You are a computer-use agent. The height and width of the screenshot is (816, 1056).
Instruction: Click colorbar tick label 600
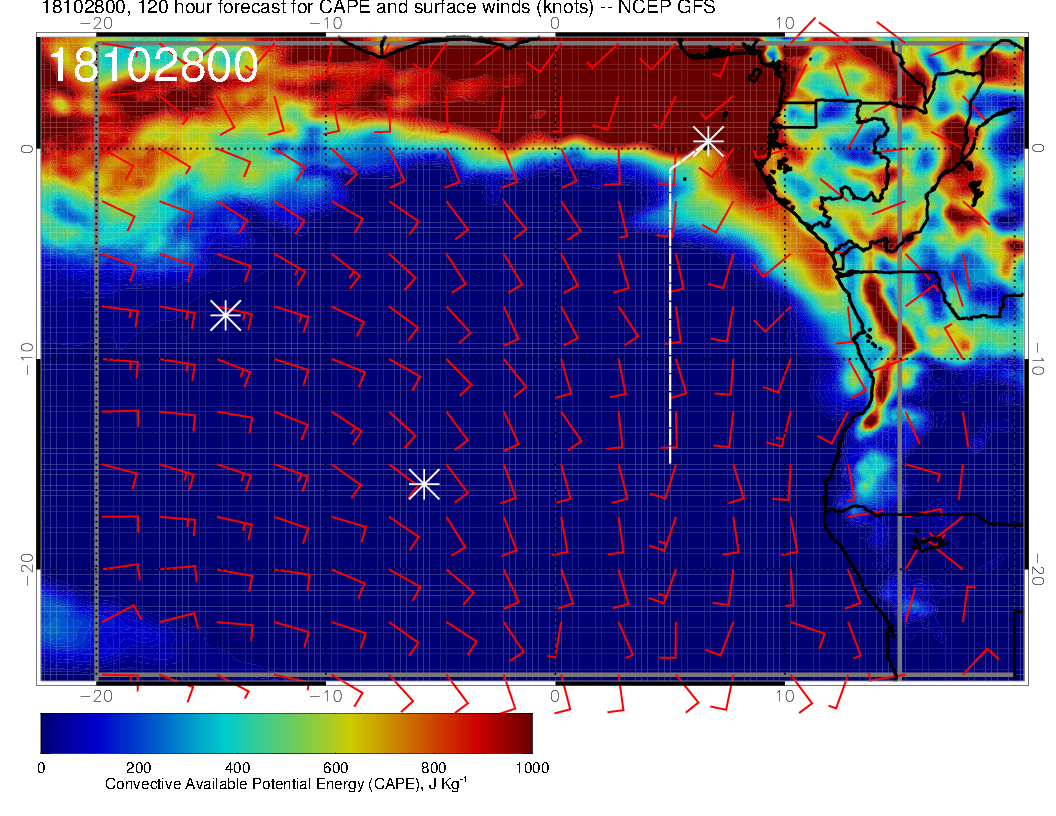tap(335, 768)
